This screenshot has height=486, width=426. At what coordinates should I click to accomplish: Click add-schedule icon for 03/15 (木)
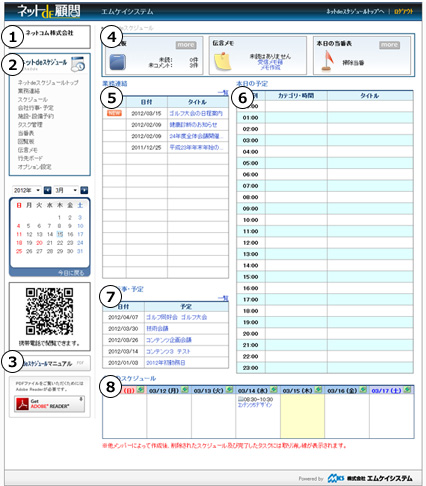318,389
